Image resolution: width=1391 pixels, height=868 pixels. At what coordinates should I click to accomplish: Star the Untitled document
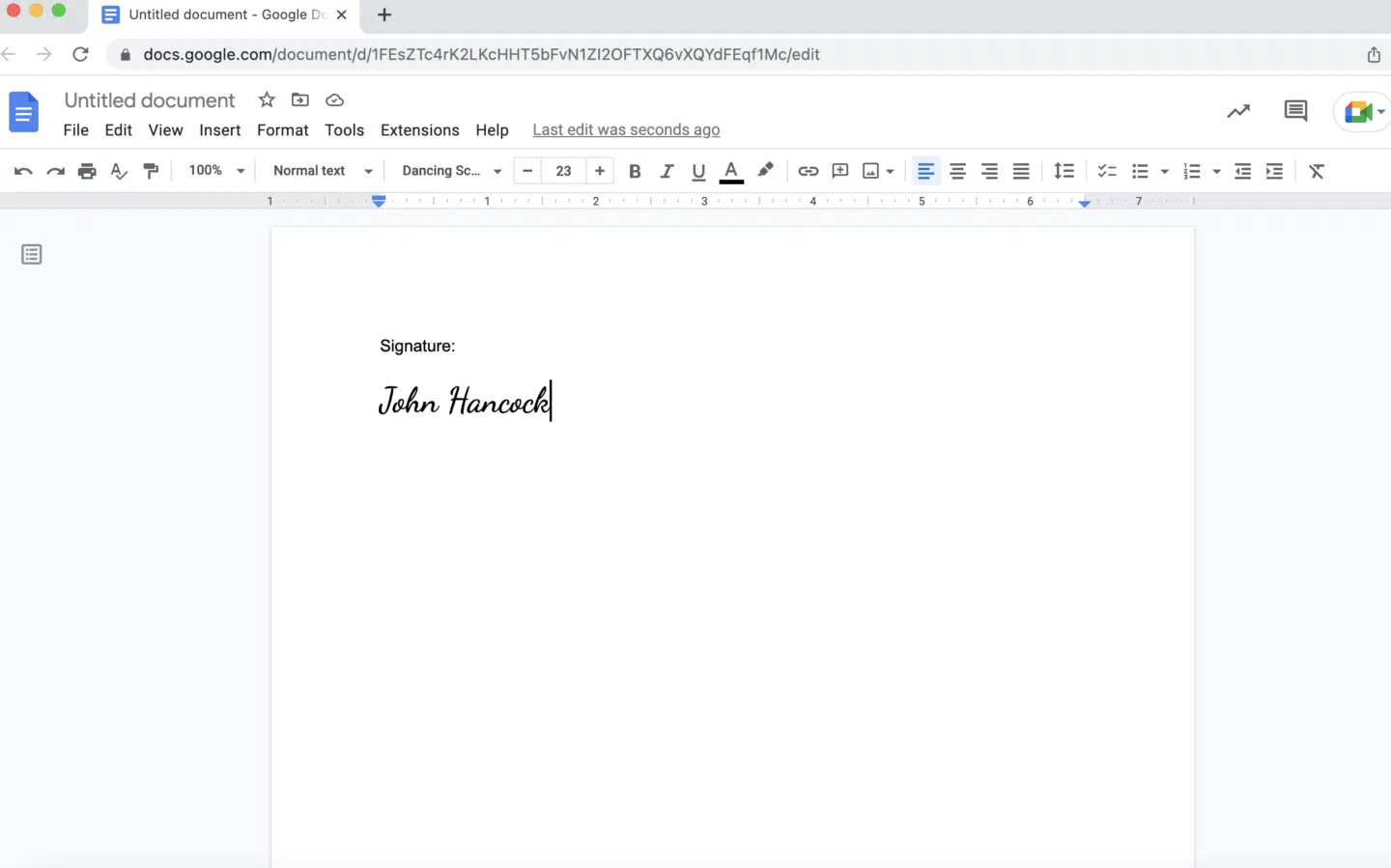click(x=267, y=99)
